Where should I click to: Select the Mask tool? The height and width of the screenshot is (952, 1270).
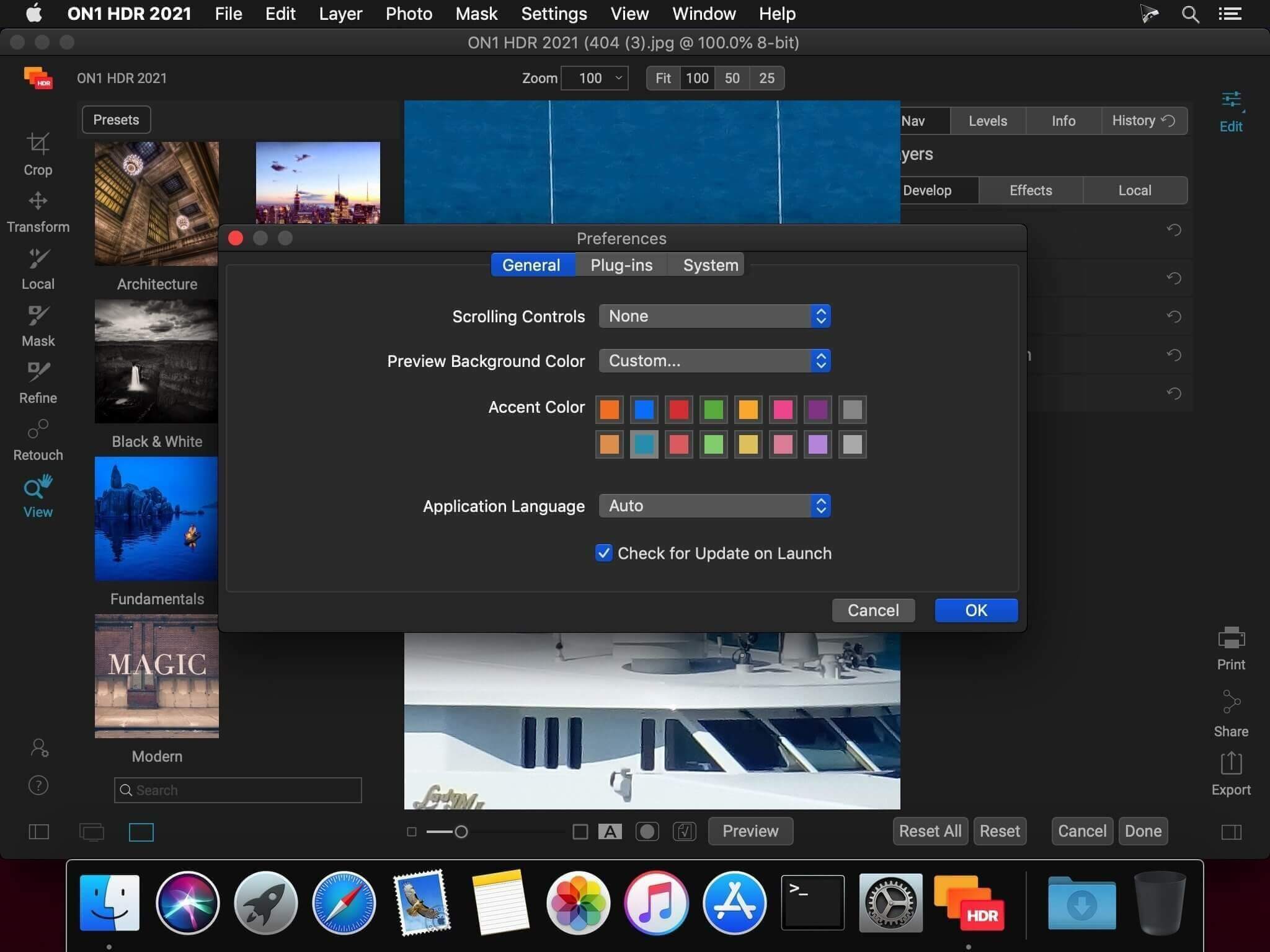point(38,326)
